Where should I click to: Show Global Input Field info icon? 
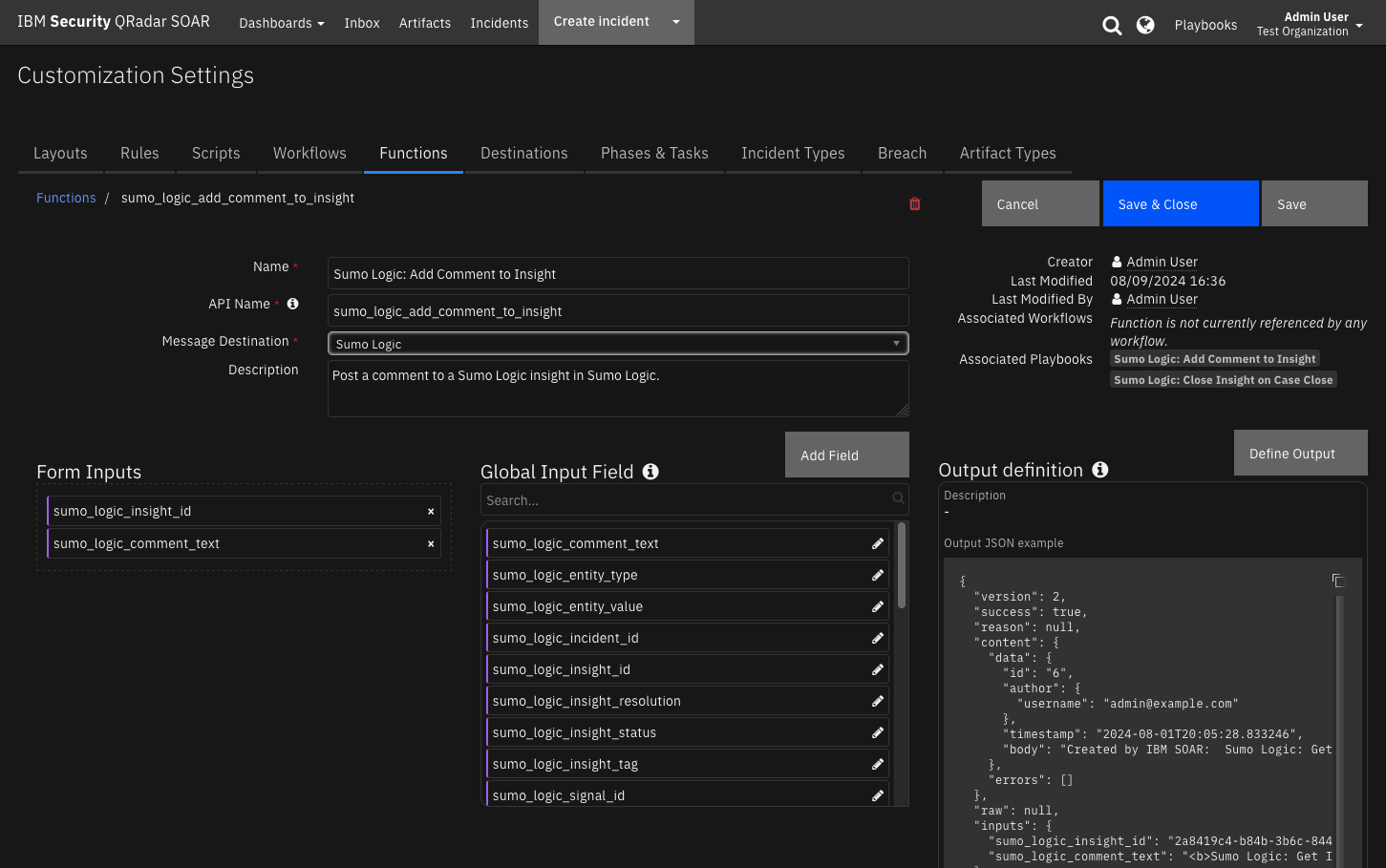tap(650, 471)
